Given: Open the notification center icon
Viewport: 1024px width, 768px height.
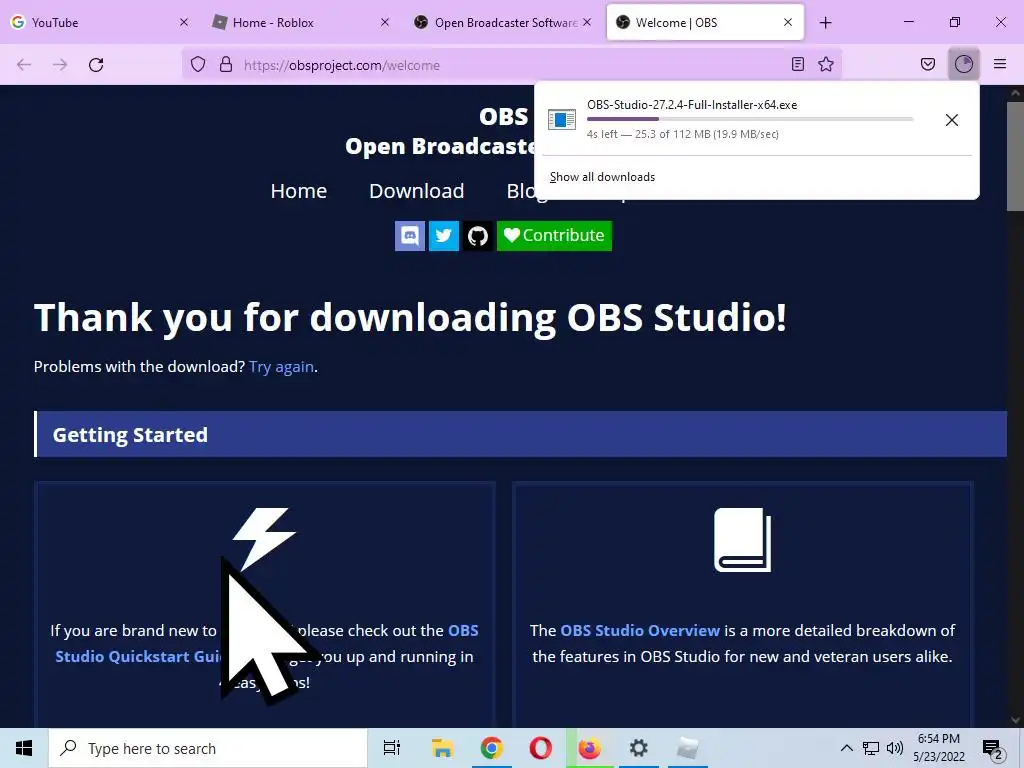Looking at the screenshot, I should tap(993, 750).
